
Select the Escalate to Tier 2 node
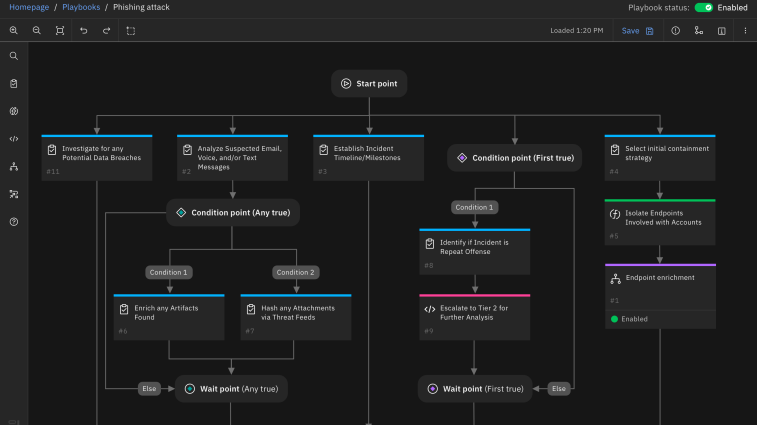[x=474, y=314]
